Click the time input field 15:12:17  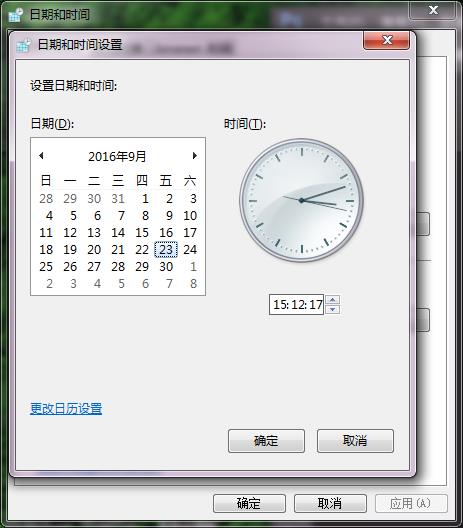click(296, 305)
